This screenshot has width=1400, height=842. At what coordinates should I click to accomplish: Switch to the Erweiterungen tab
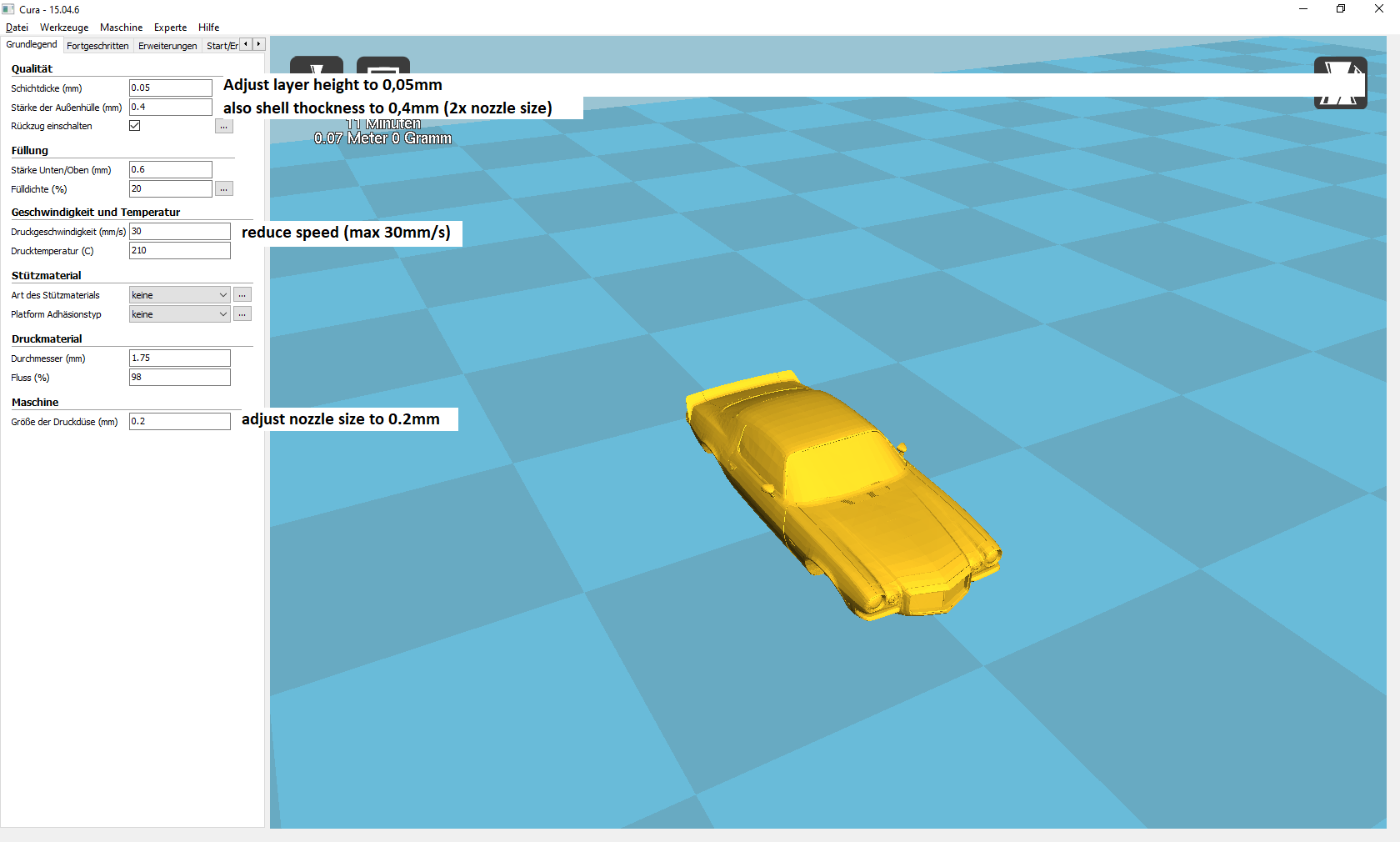pos(167,45)
